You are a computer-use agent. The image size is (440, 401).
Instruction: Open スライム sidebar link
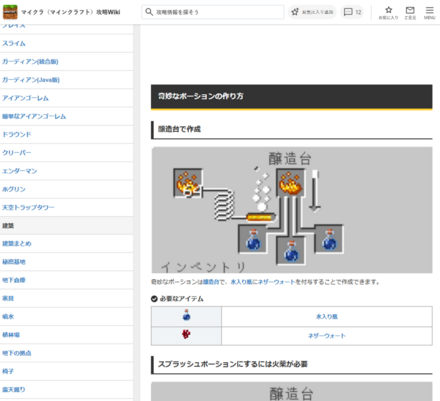(14, 43)
